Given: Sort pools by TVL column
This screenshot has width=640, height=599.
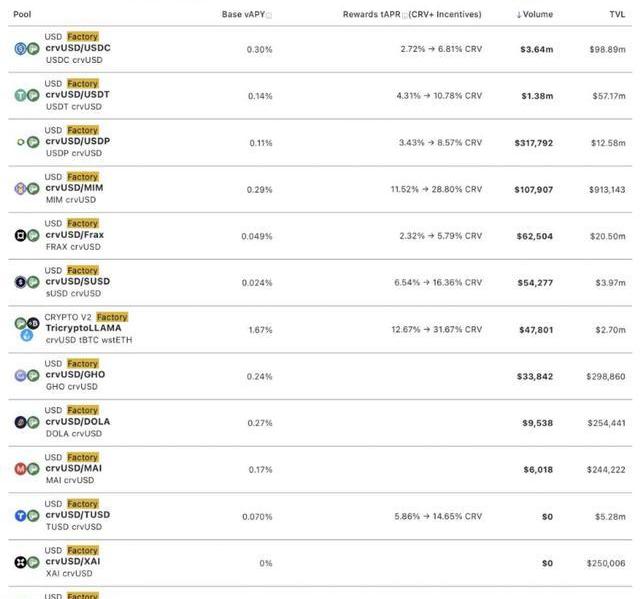Looking at the screenshot, I should pyautogui.click(x=617, y=15).
